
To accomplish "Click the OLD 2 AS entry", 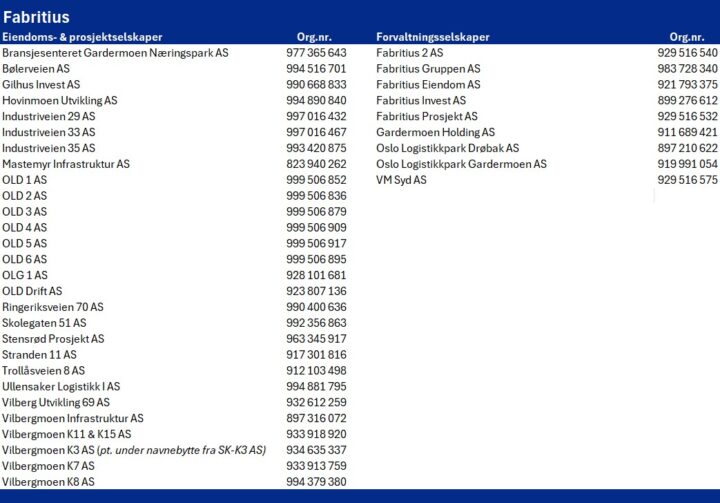I will coord(24,196).
